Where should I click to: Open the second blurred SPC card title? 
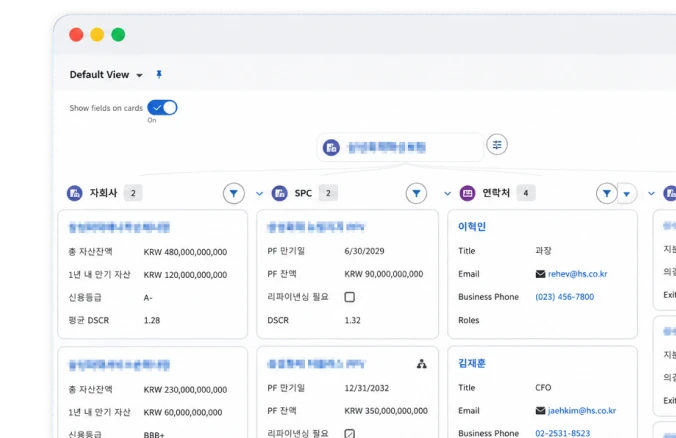tap(316, 364)
